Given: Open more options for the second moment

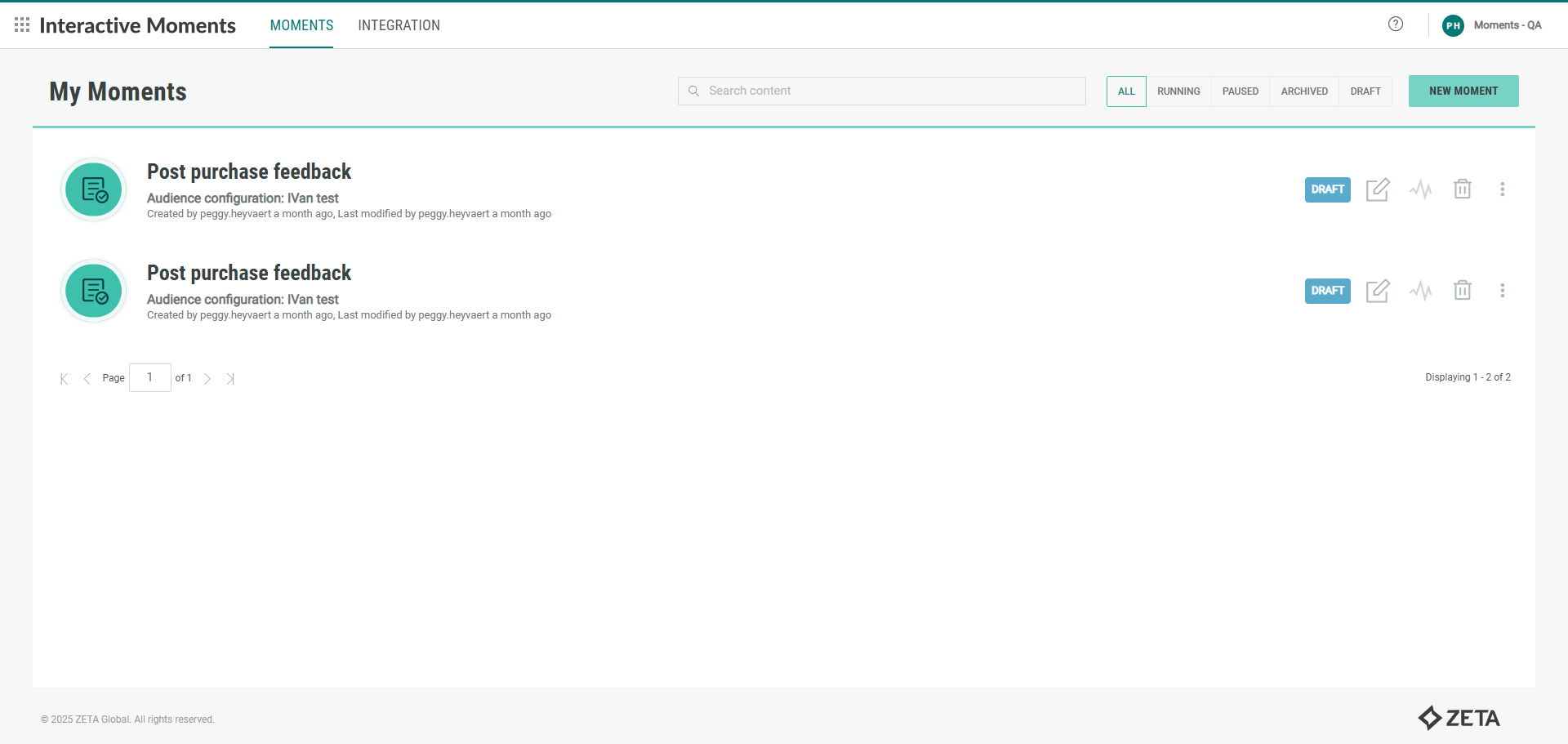Looking at the screenshot, I should [1502, 291].
